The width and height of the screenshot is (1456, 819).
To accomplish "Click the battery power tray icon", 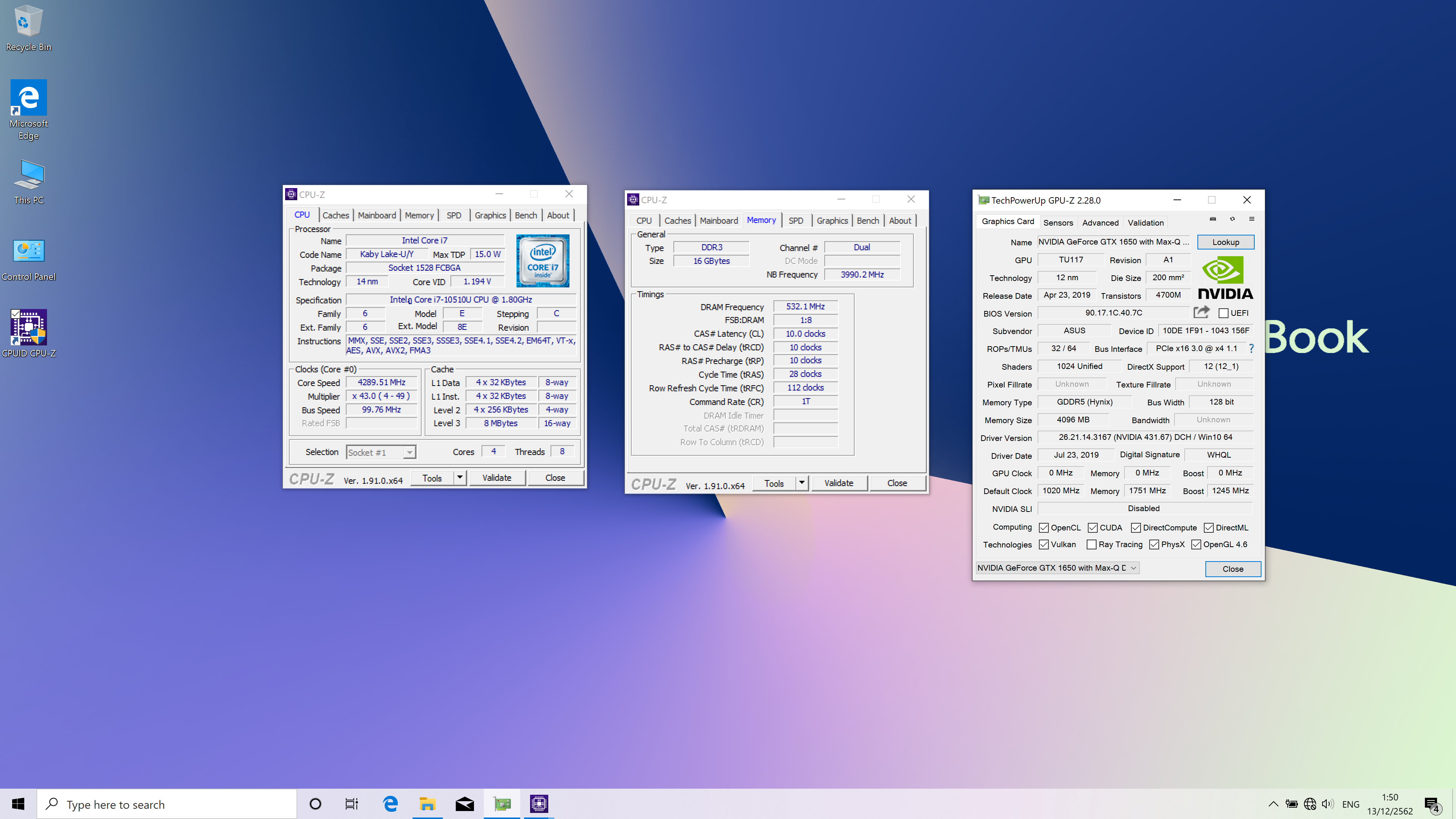I will tap(1291, 804).
